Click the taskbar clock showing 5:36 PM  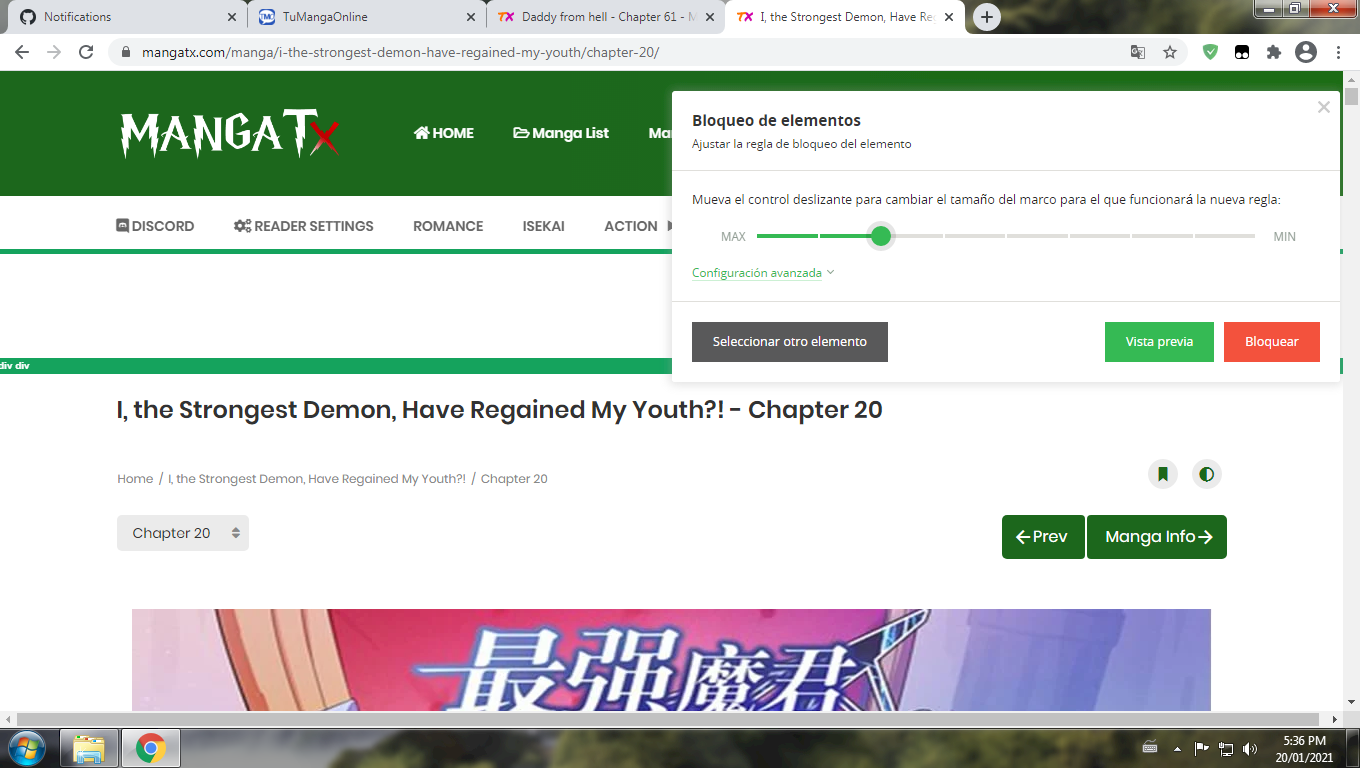(1303, 748)
